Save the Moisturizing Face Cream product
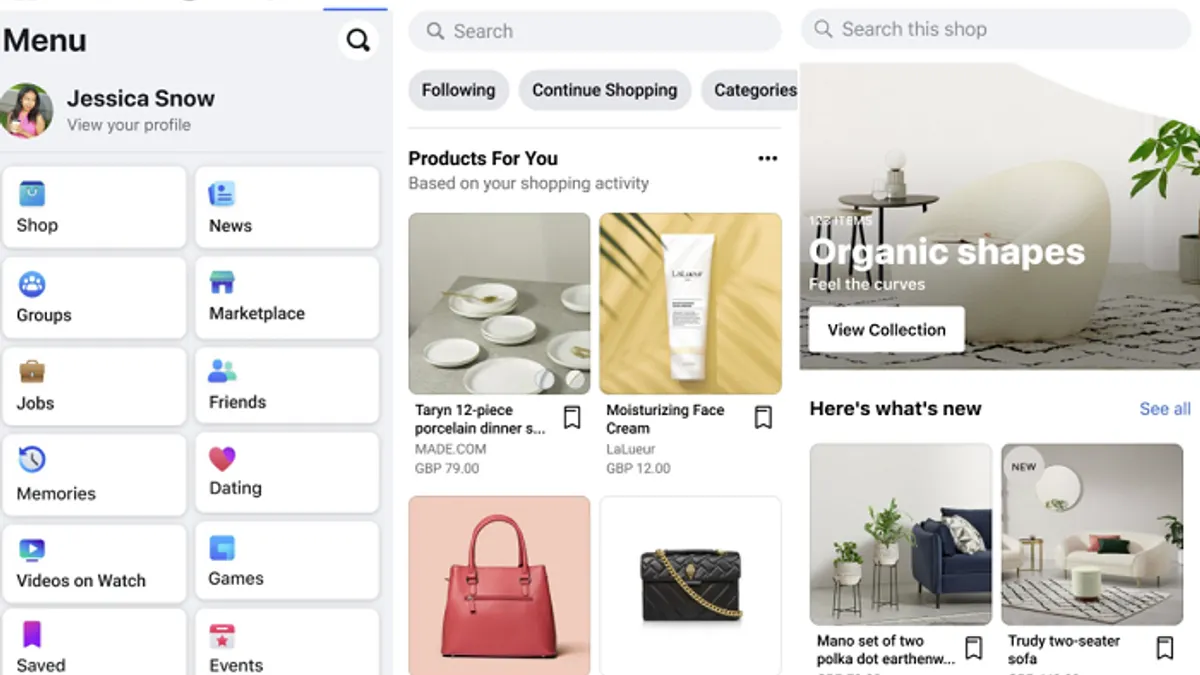 [763, 417]
